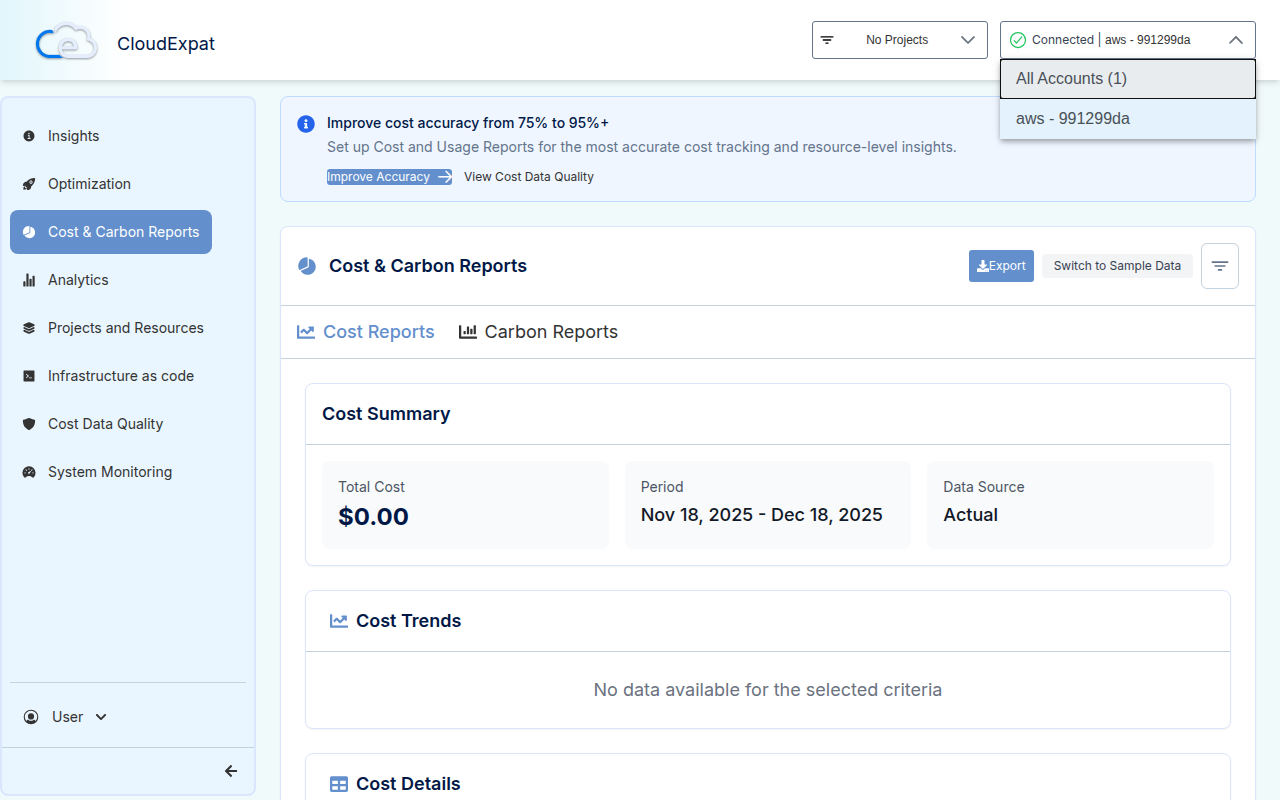Switch to the Carbon Reports tab
This screenshot has width=1280, height=800.
coord(538,331)
